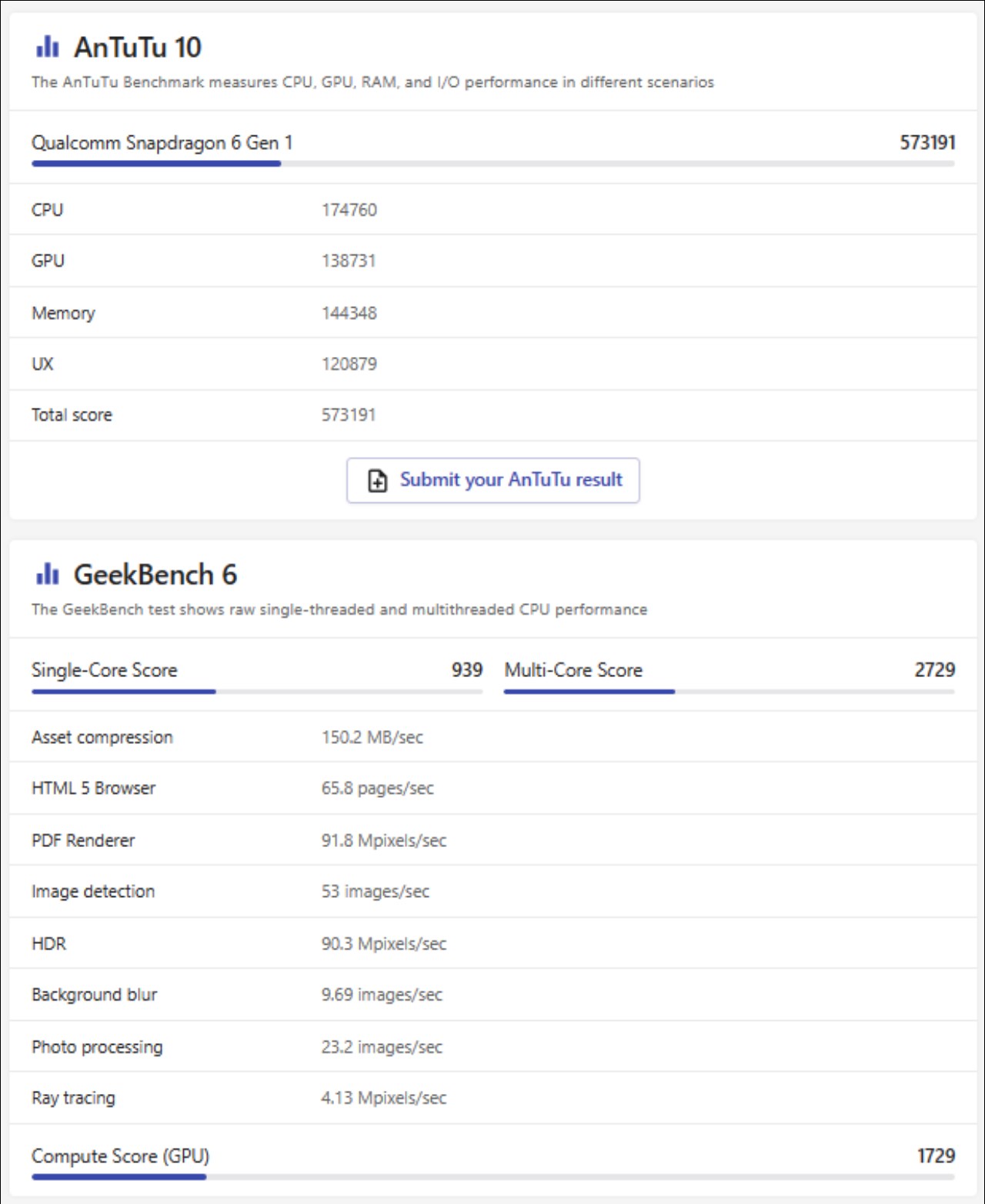Click the Compute Score (GPU) label
985x1204 pixels.
[x=120, y=1156]
